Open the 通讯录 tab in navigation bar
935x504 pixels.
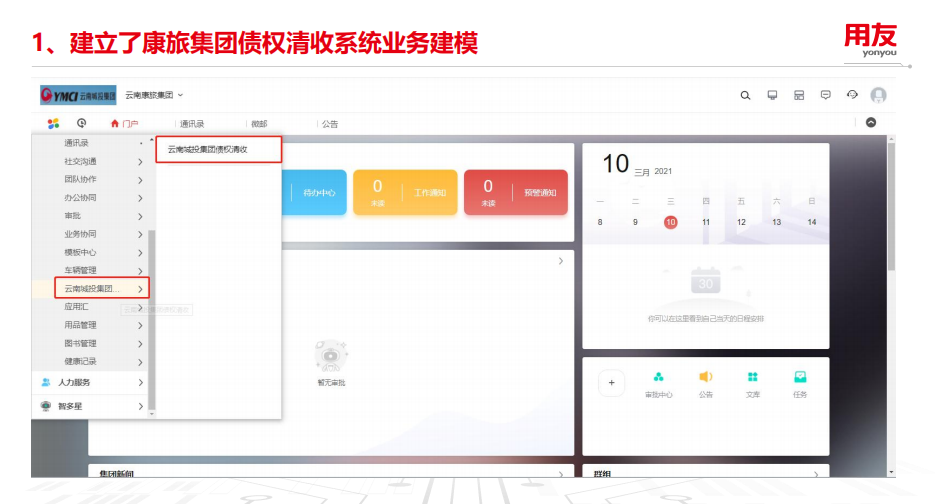[x=192, y=124]
